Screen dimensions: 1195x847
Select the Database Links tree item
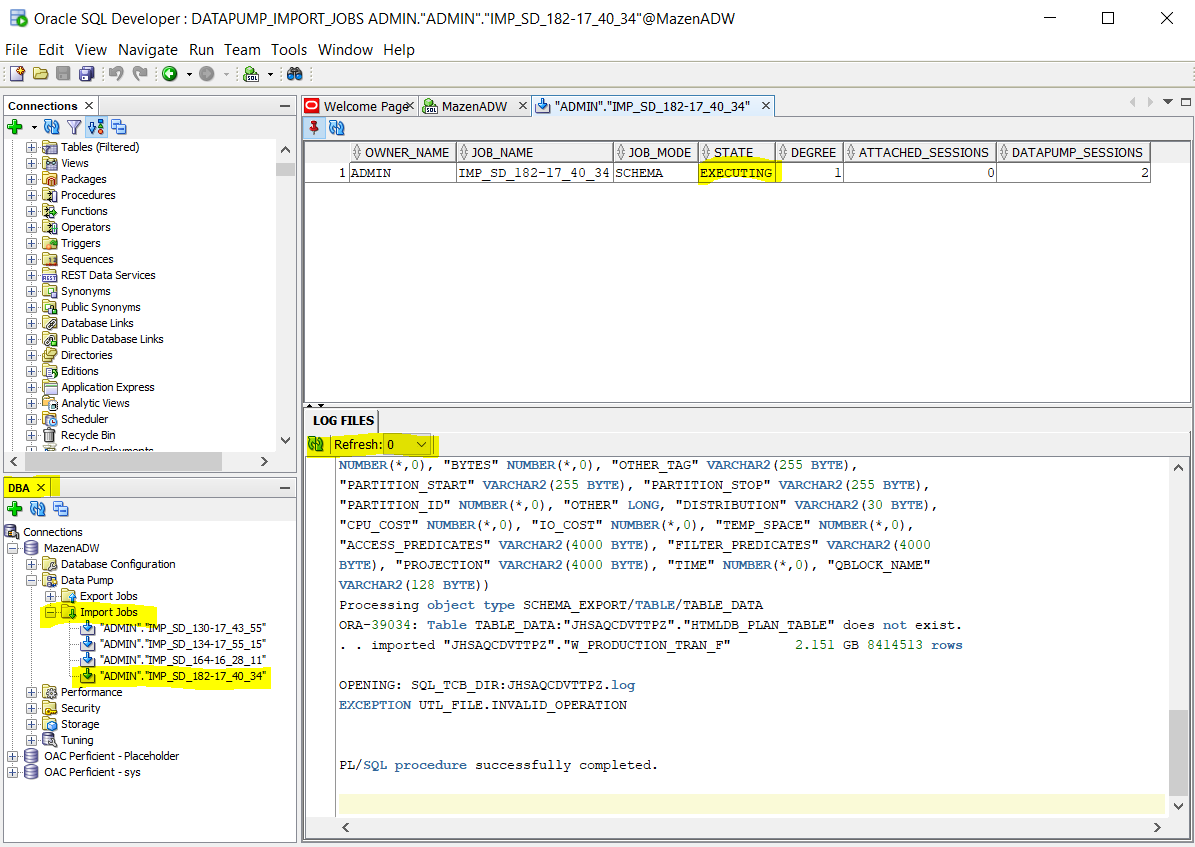coord(97,323)
